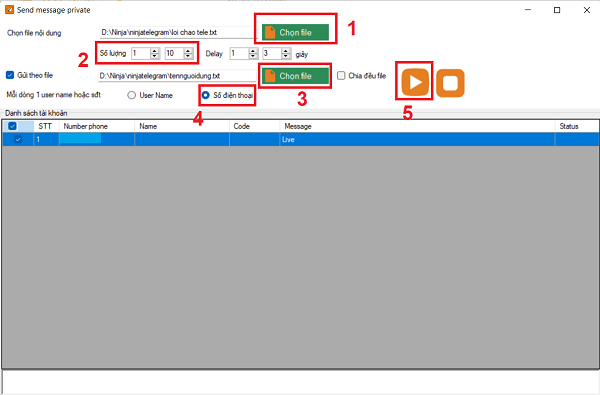The width and height of the screenshot is (600, 395).
Task: Click the first Delay number field
Action: pyautogui.click(x=239, y=54)
